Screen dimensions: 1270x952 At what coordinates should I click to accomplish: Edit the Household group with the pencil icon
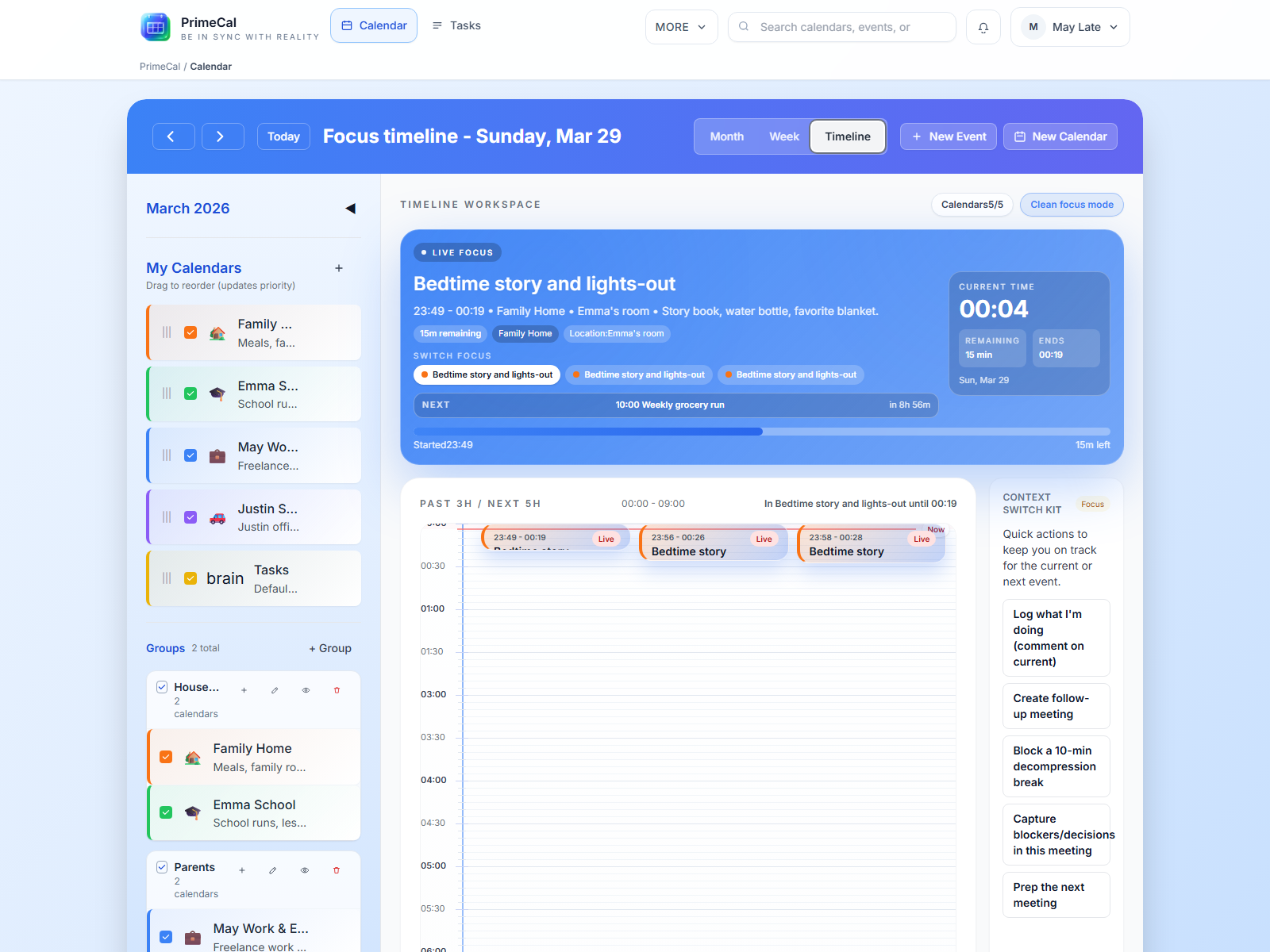click(274, 690)
